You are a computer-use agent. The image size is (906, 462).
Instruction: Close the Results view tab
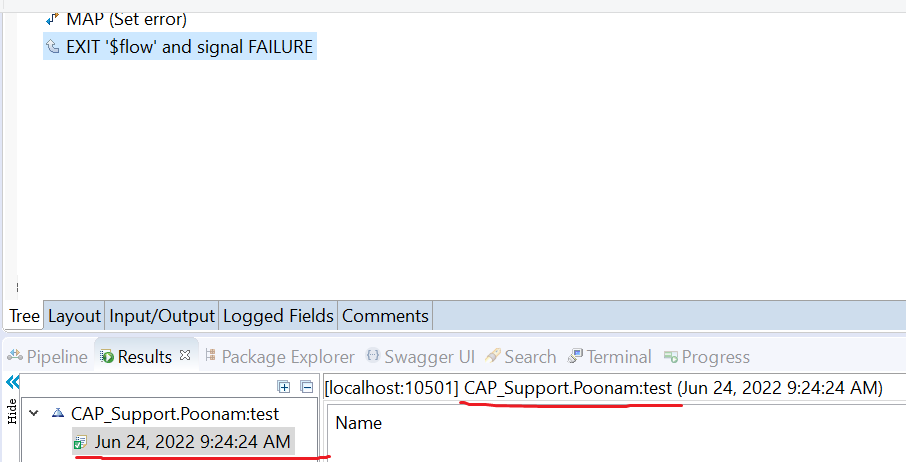[185, 356]
